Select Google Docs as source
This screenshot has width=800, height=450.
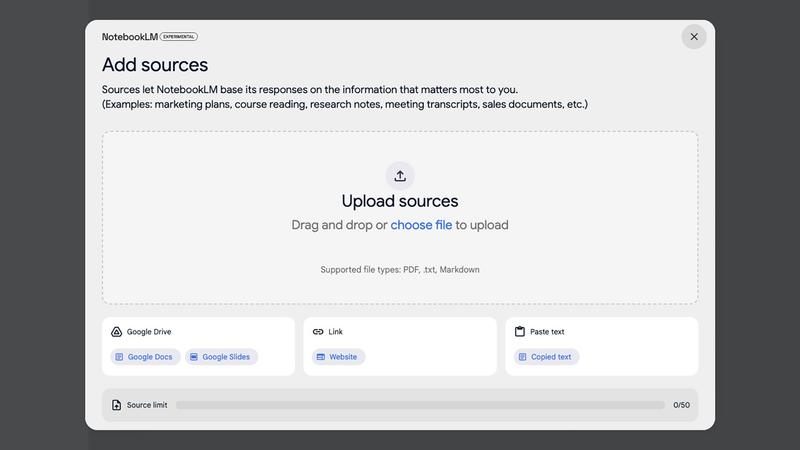click(149, 357)
